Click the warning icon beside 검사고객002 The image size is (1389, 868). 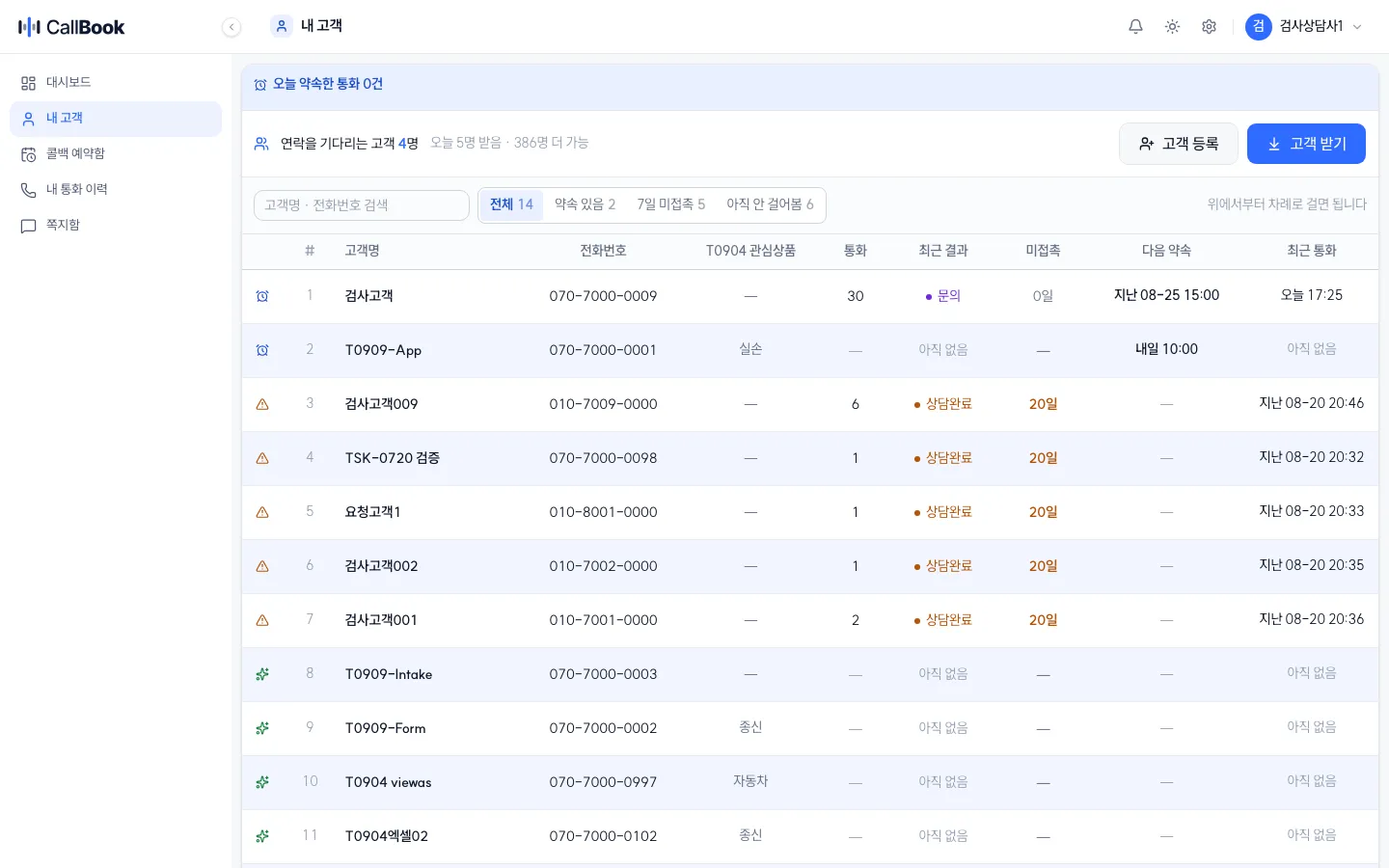(x=262, y=566)
